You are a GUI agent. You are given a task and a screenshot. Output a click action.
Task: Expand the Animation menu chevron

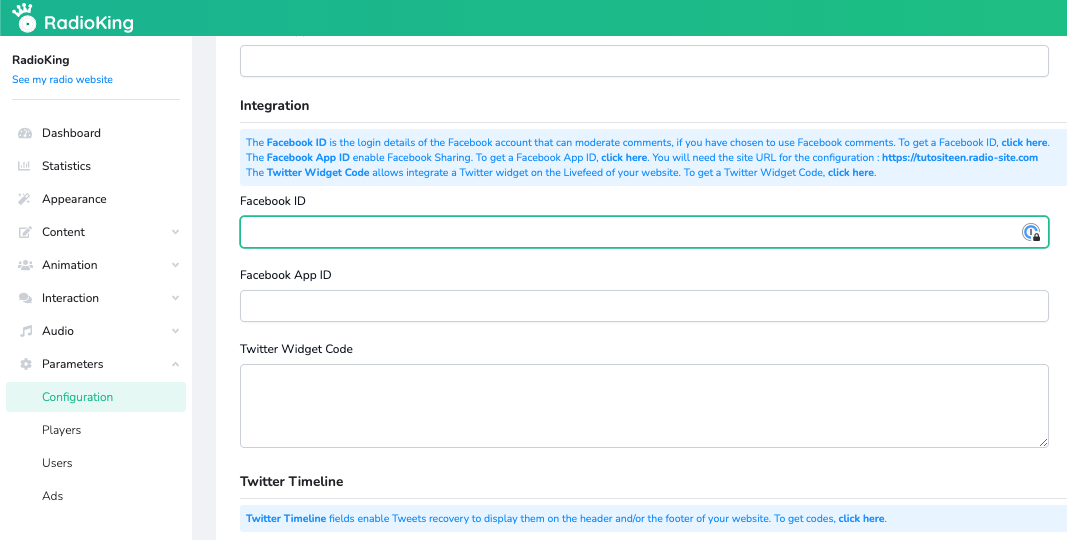(176, 265)
